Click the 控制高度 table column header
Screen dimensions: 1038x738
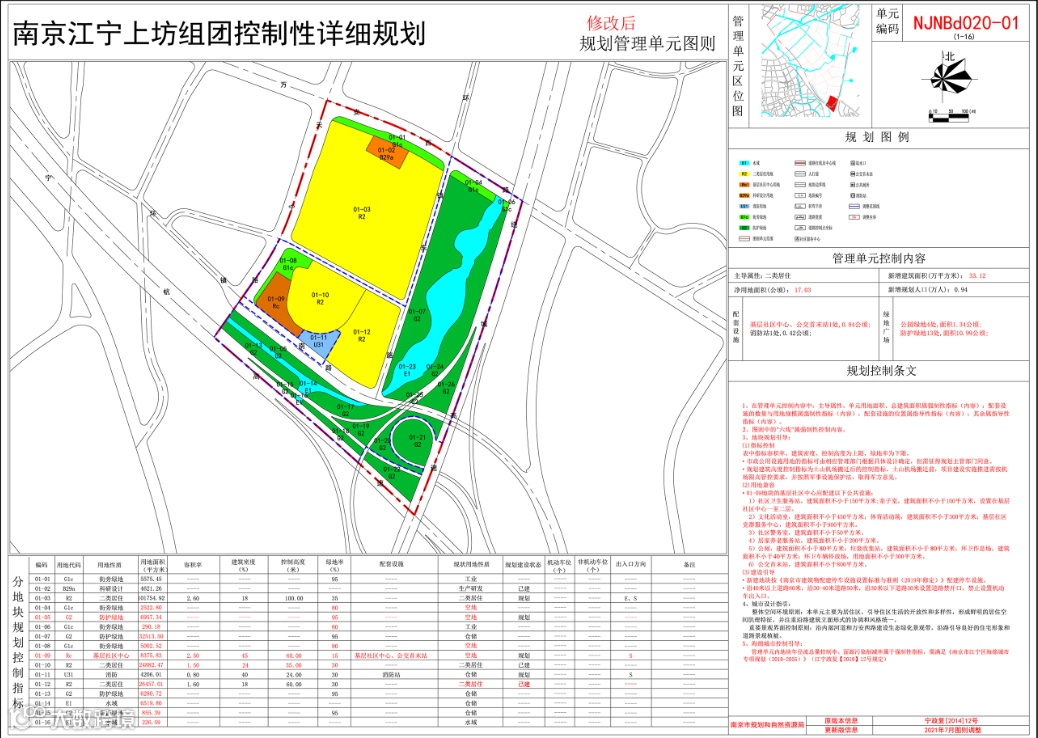point(294,565)
